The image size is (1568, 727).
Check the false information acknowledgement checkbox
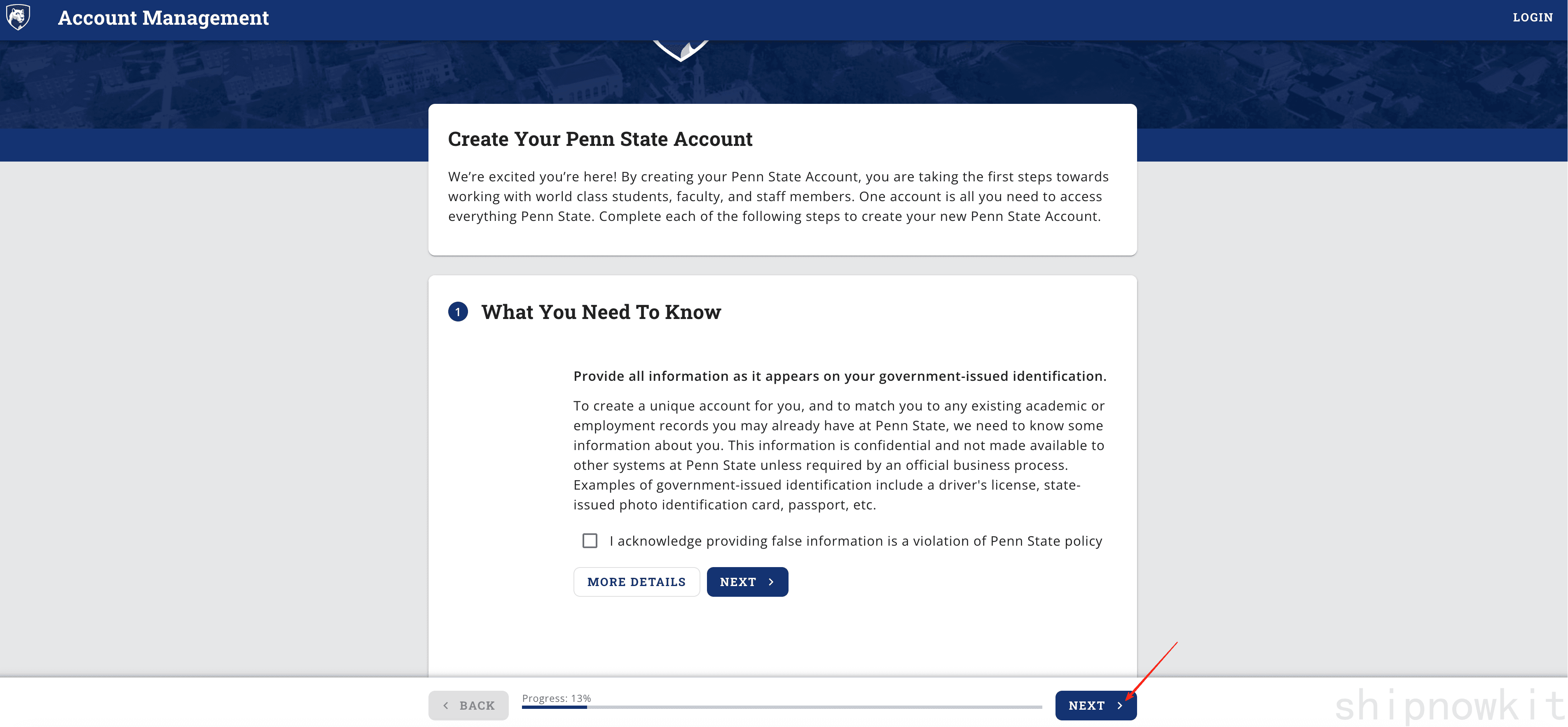[590, 541]
